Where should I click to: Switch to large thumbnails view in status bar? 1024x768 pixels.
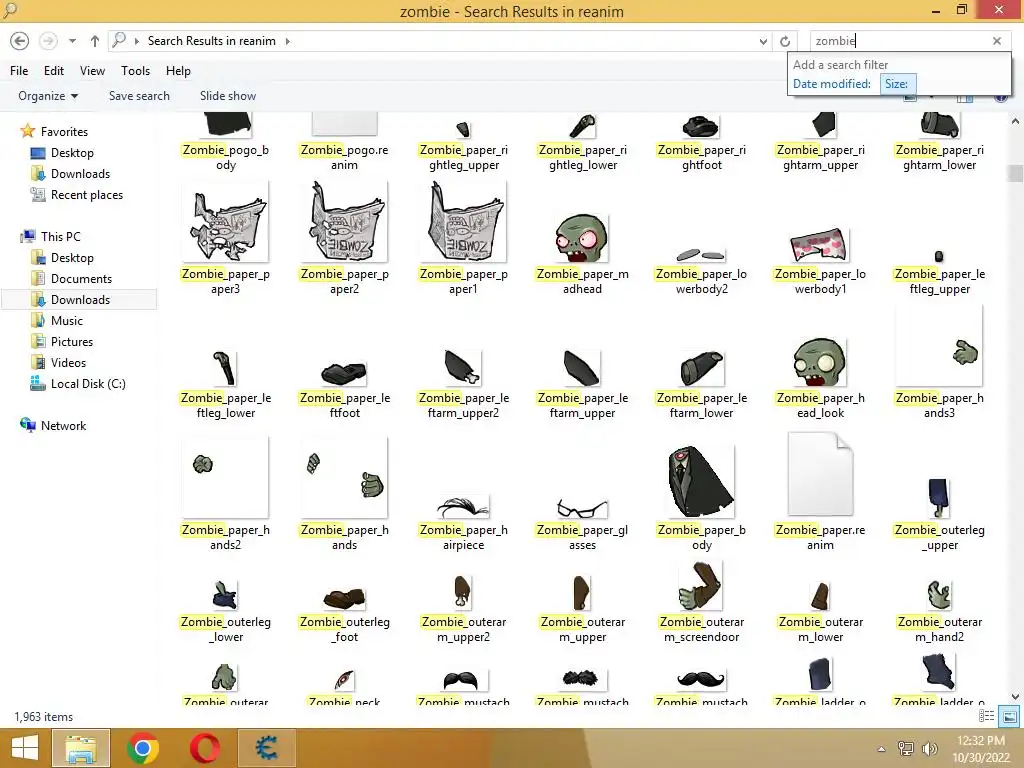(x=1009, y=716)
